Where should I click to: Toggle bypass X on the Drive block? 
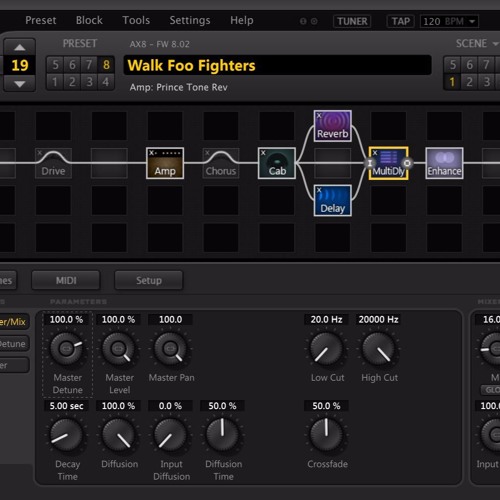(x=40, y=153)
